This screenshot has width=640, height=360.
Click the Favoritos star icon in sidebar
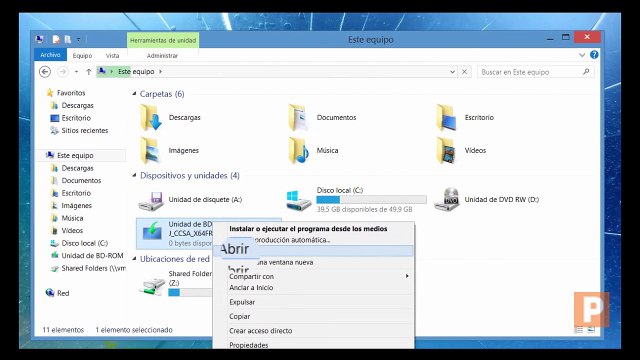tap(50, 93)
